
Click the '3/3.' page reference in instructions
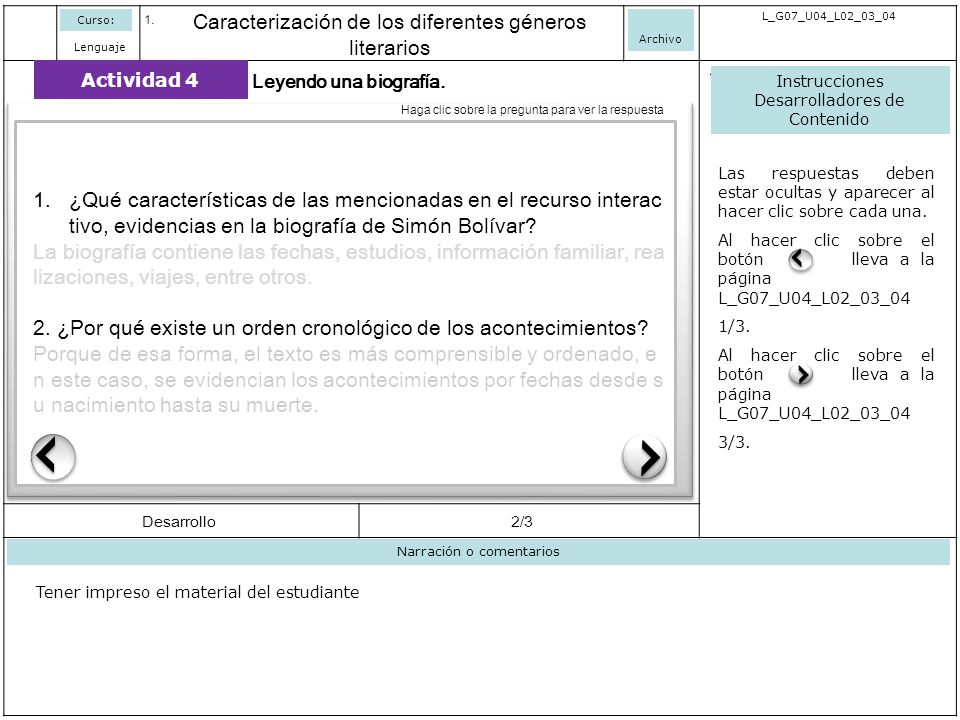click(733, 442)
